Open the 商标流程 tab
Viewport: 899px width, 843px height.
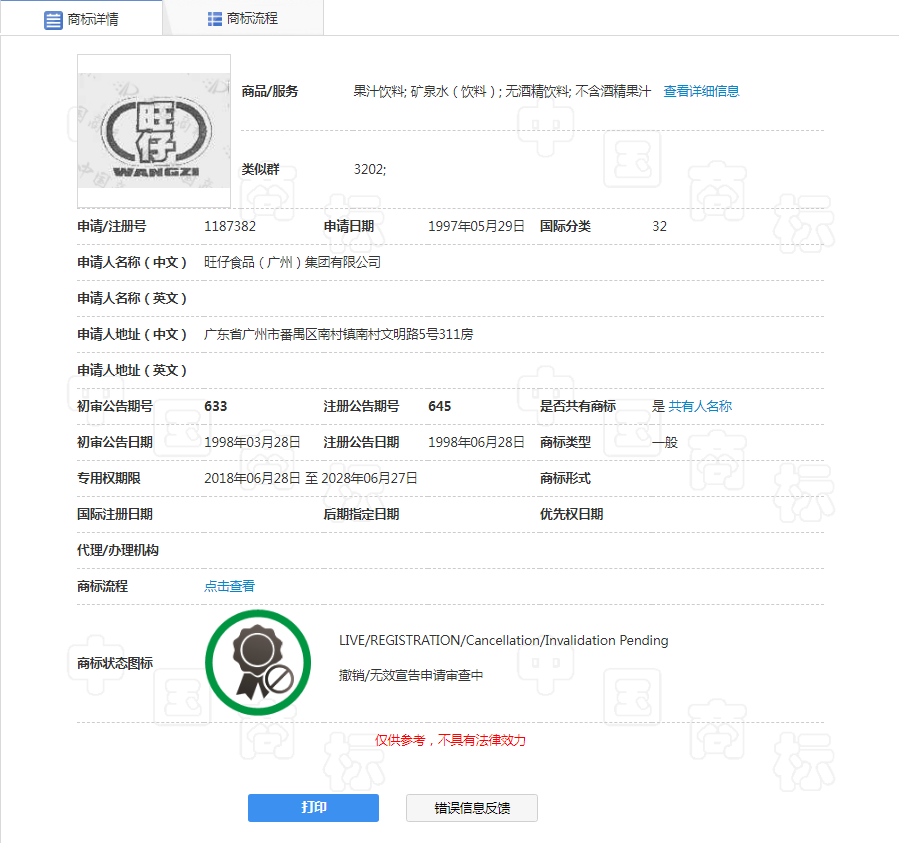click(243, 18)
